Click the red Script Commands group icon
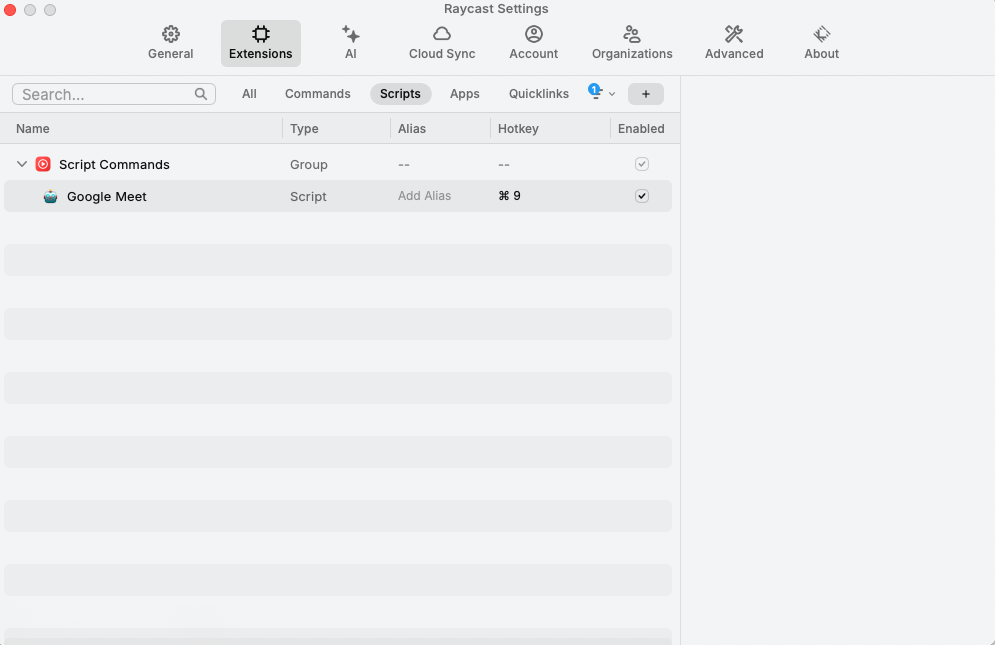This screenshot has width=995, height=645. point(43,164)
